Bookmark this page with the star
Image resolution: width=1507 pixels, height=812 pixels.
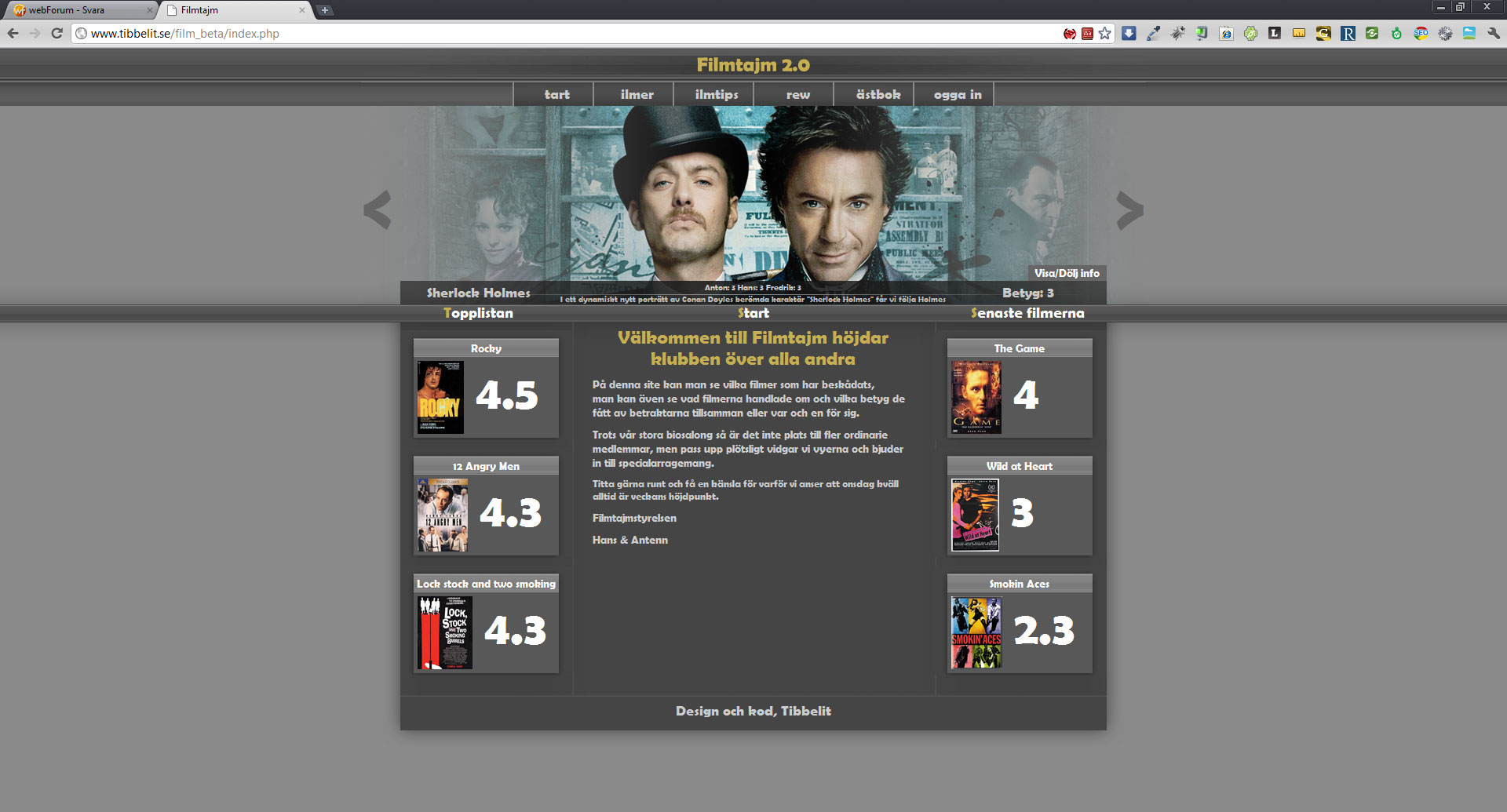pos(1105,34)
